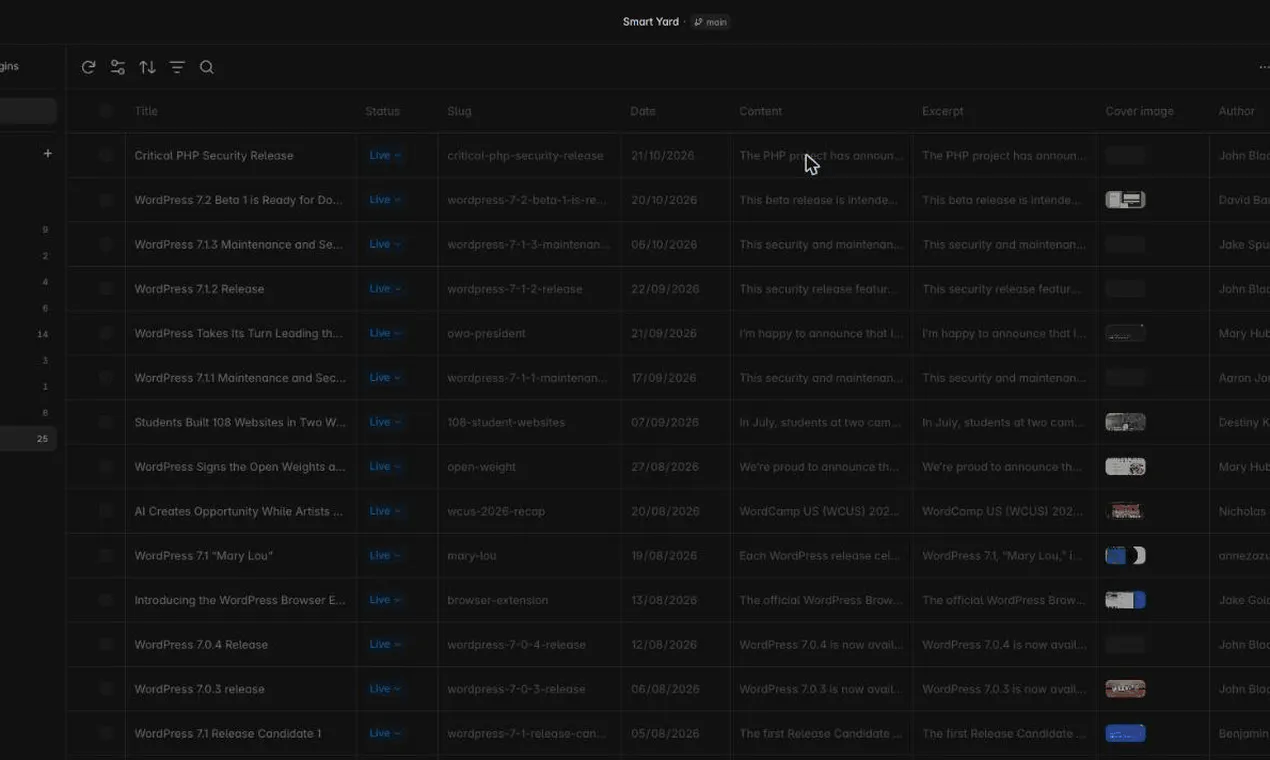Image resolution: width=1270 pixels, height=760 pixels.
Task: Click the main branch badge
Action: 711,22
